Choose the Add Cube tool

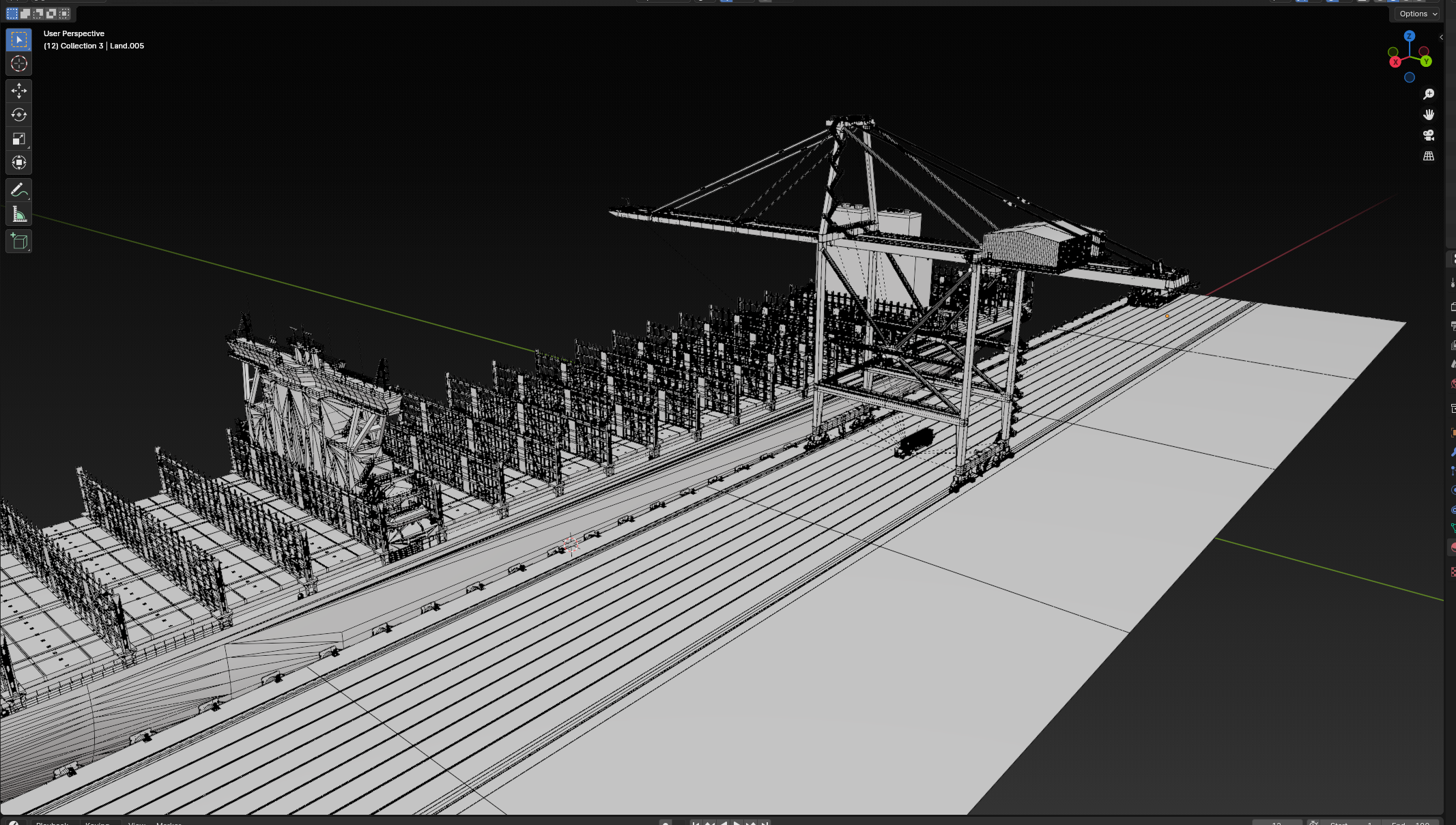click(18, 242)
